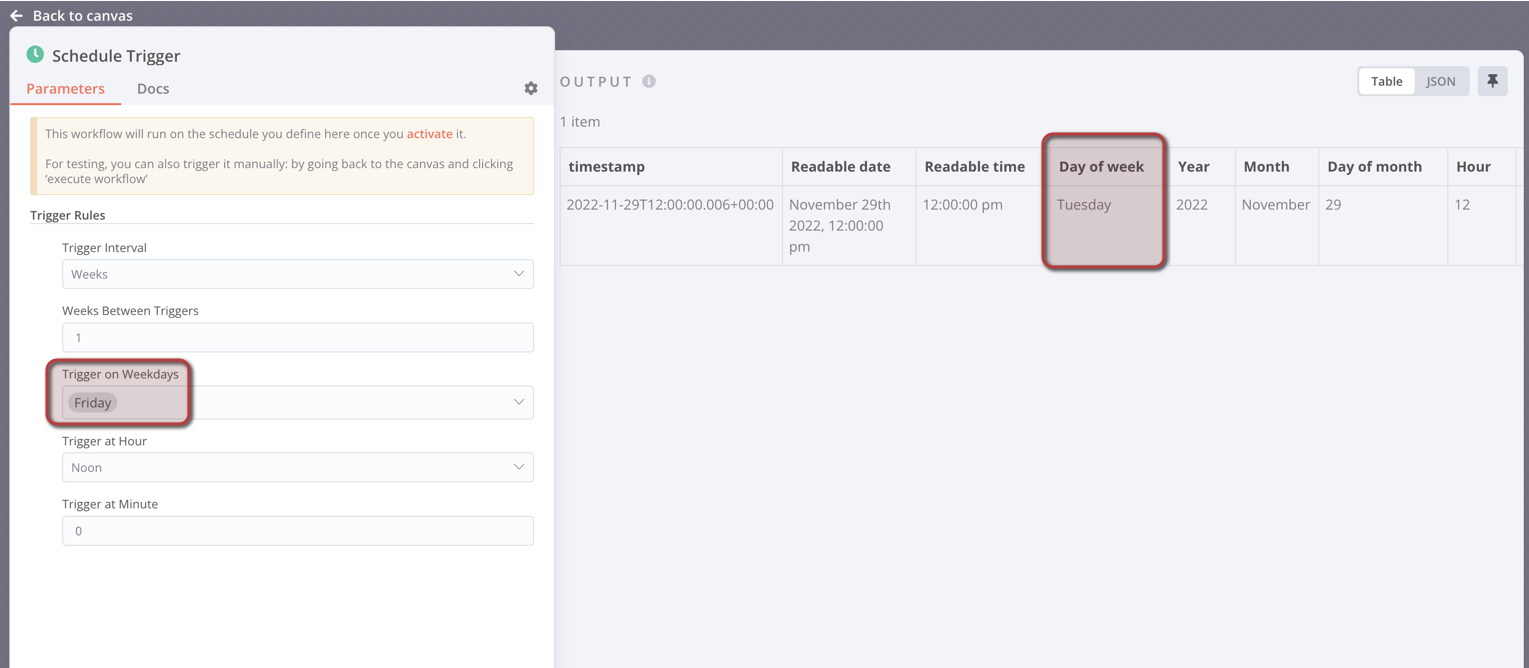This screenshot has height=668, width=1529.
Task: Select the Parameters tab
Action: pos(64,88)
